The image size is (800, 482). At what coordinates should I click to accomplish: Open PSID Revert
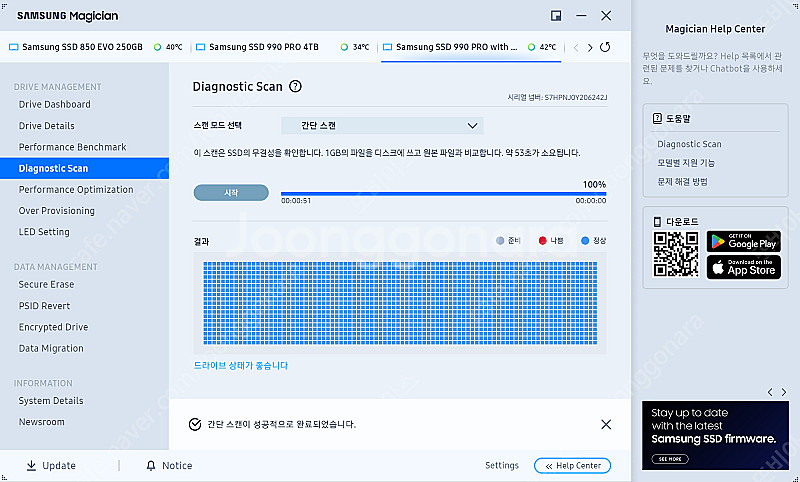[x=44, y=306]
